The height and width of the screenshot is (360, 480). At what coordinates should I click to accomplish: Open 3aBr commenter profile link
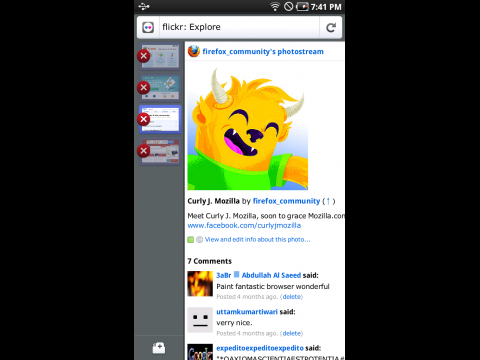pos(224,275)
